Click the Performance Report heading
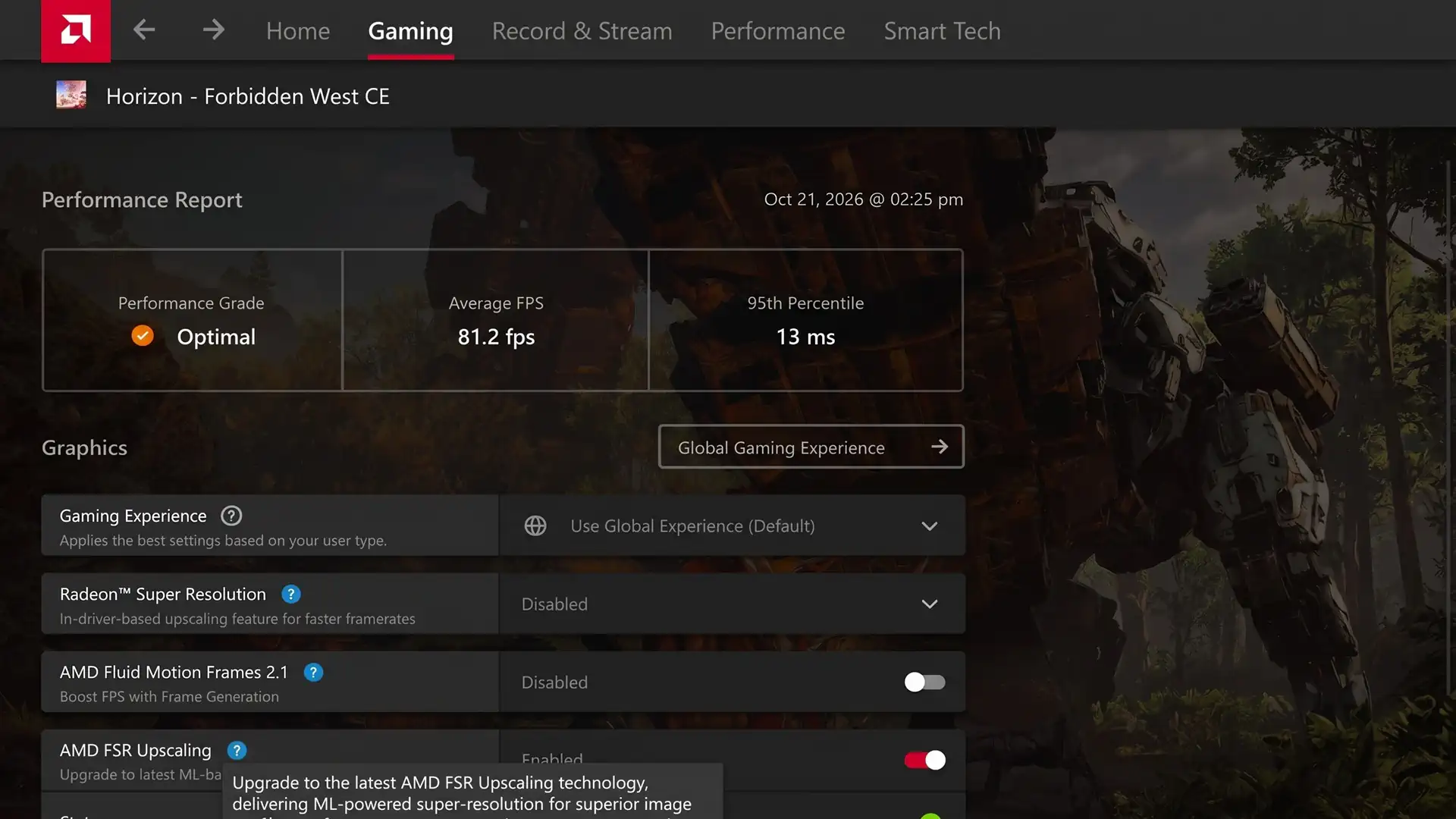The height and width of the screenshot is (819, 1456). (x=142, y=199)
